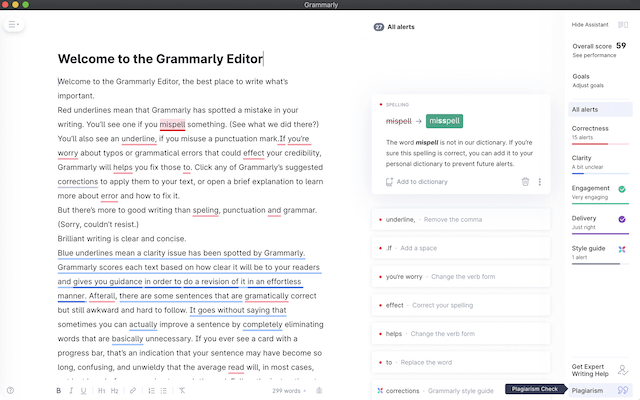Dismiss the misspell suggestion with trash icon
This screenshot has height=400, width=640.
click(525, 182)
